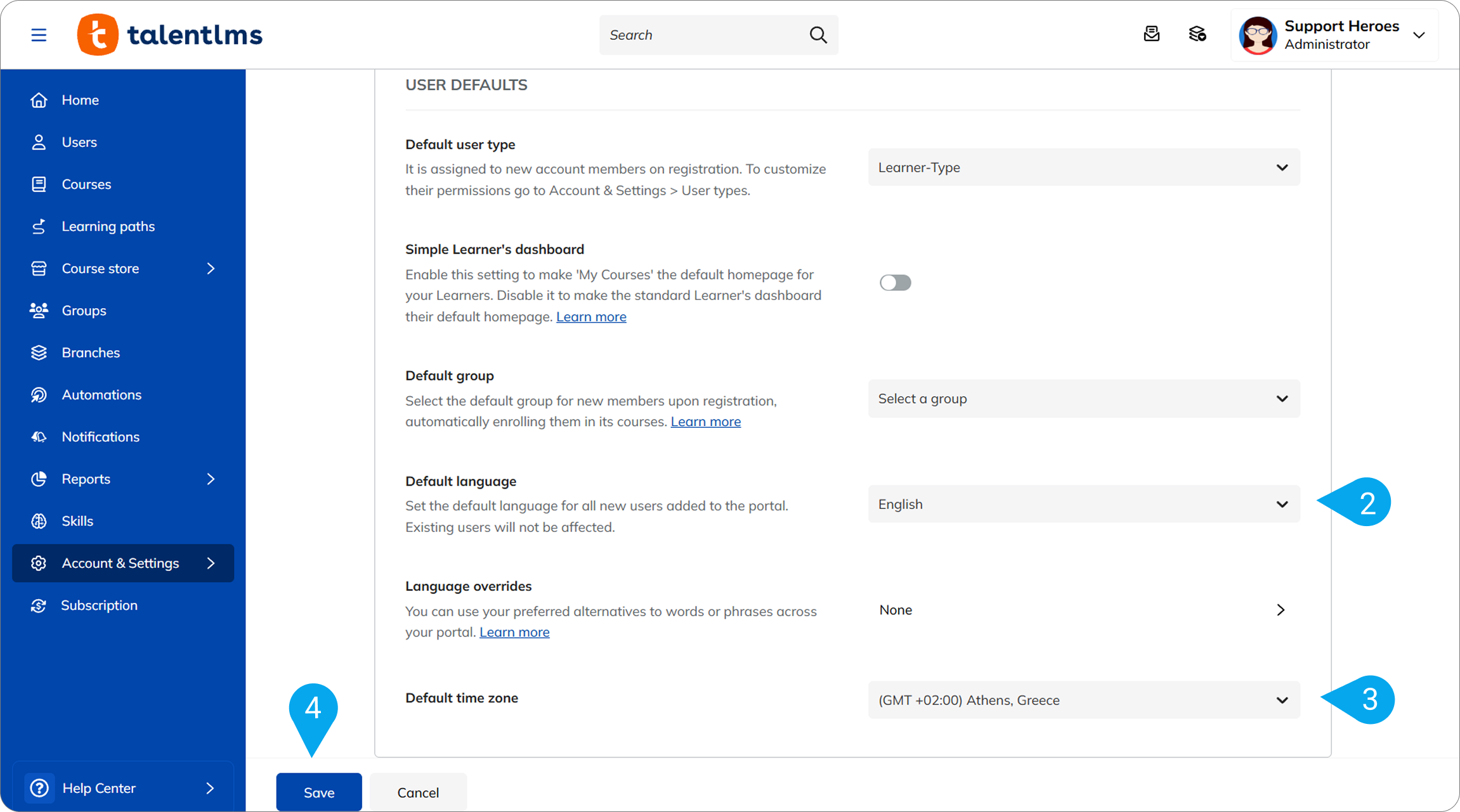Click the layered stack icon in header

coord(1197,34)
